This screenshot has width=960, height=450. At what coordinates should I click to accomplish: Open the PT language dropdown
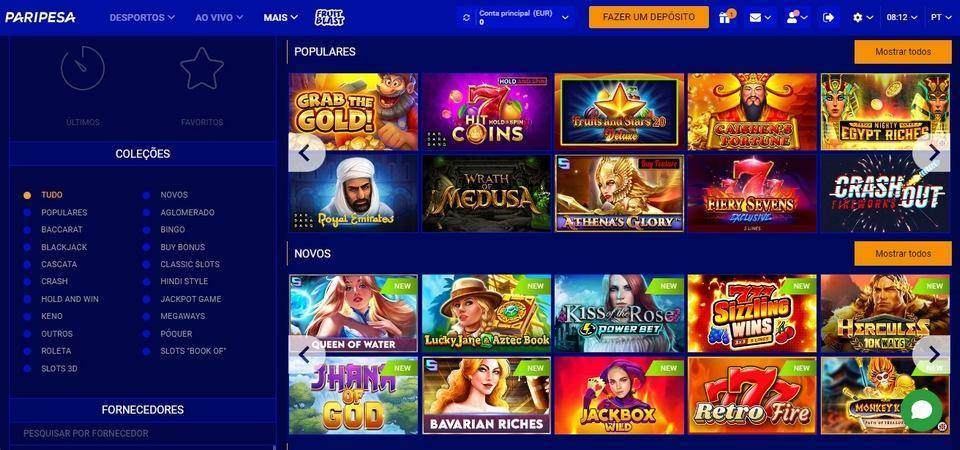point(940,18)
